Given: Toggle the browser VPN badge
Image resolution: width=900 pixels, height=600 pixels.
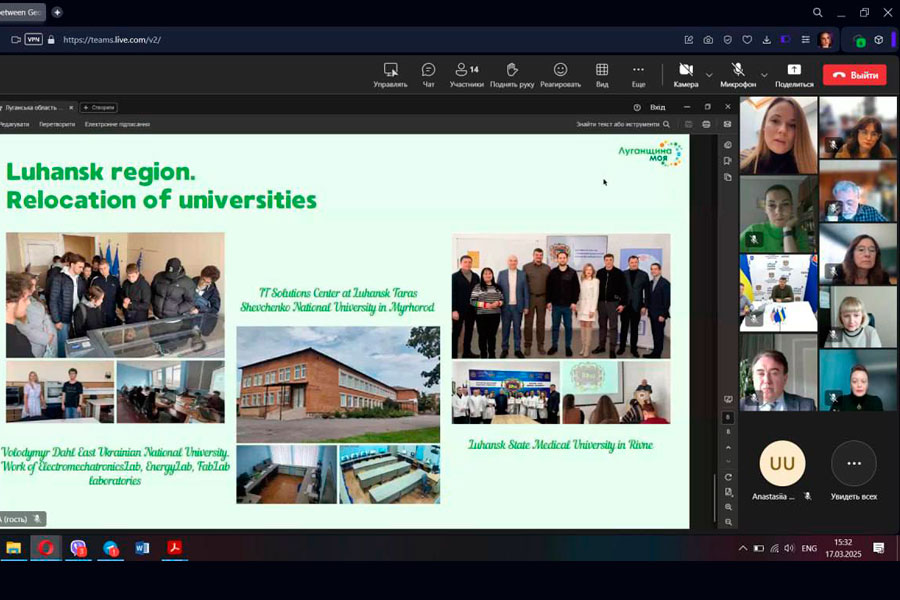Looking at the screenshot, I should [33, 40].
